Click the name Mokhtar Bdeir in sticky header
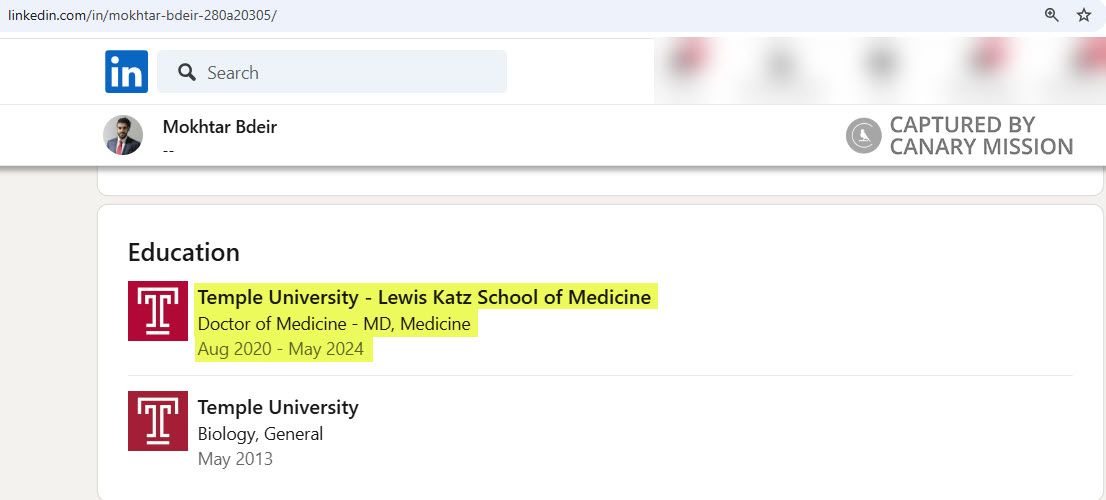 click(x=219, y=127)
